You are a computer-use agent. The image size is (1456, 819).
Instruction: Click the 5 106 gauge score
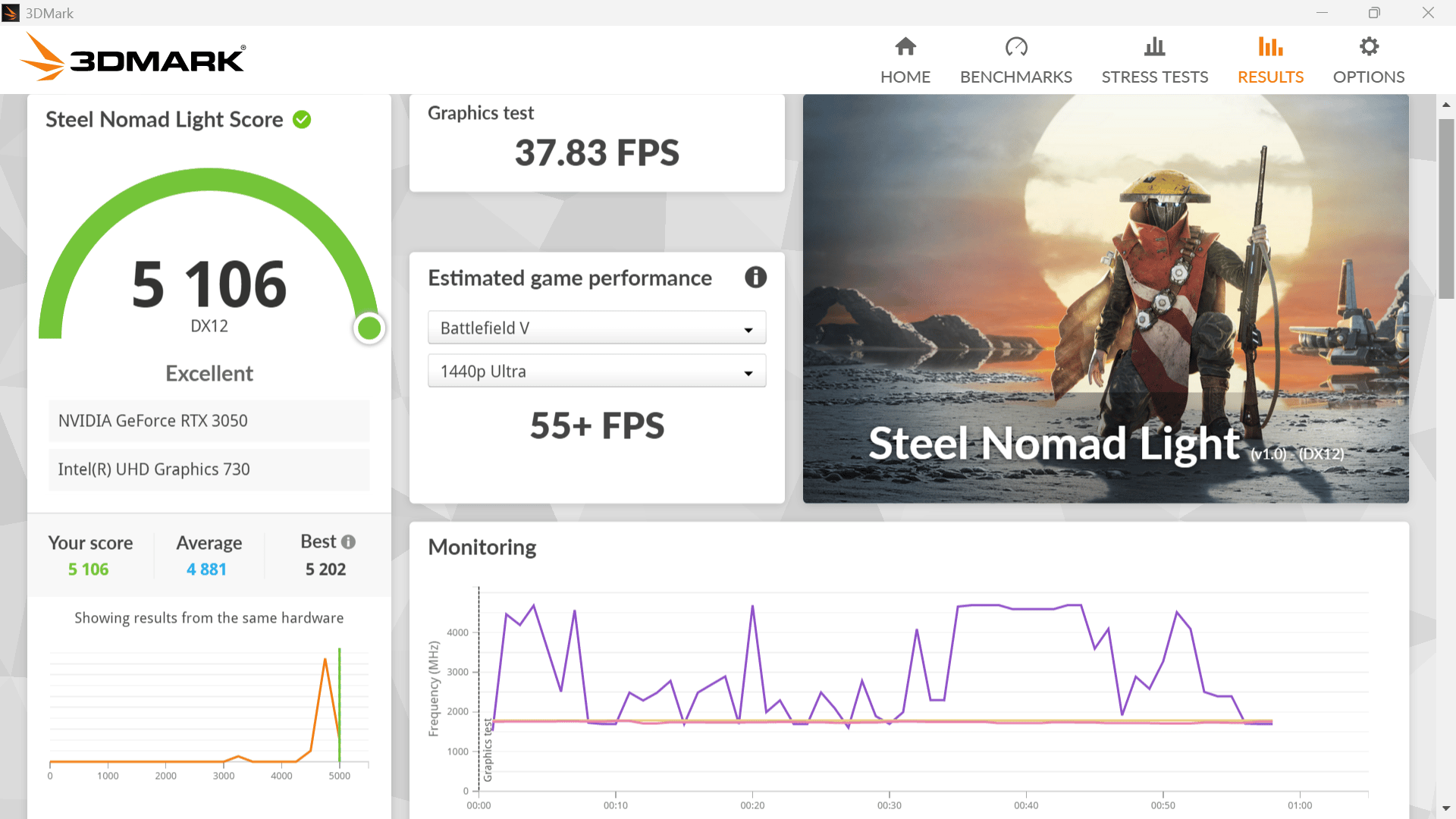click(209, 284)
